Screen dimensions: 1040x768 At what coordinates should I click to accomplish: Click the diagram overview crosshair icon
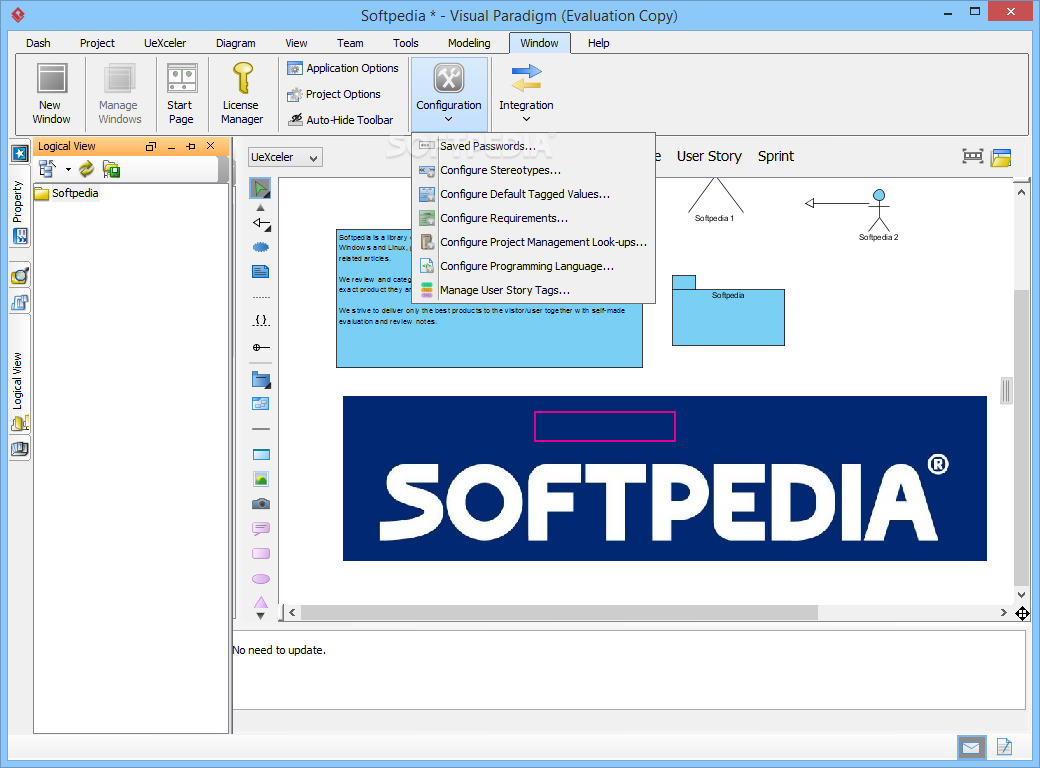pos(1022,613)
